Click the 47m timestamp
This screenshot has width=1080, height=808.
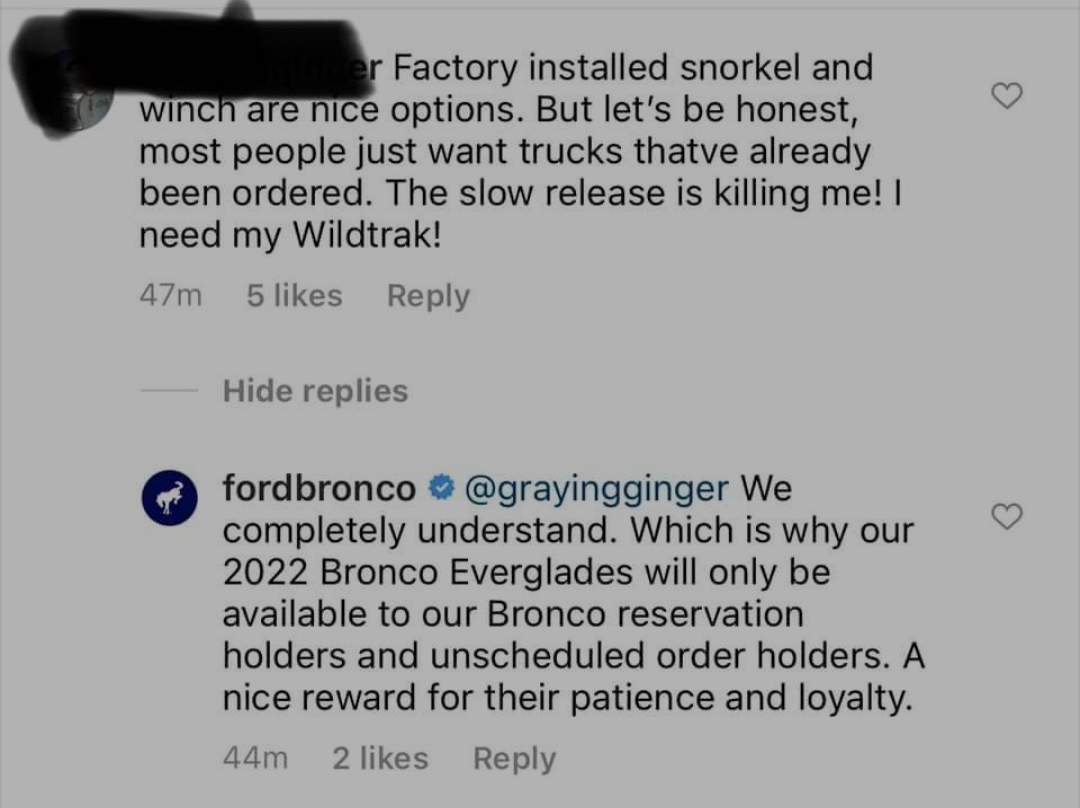[171, 296]
